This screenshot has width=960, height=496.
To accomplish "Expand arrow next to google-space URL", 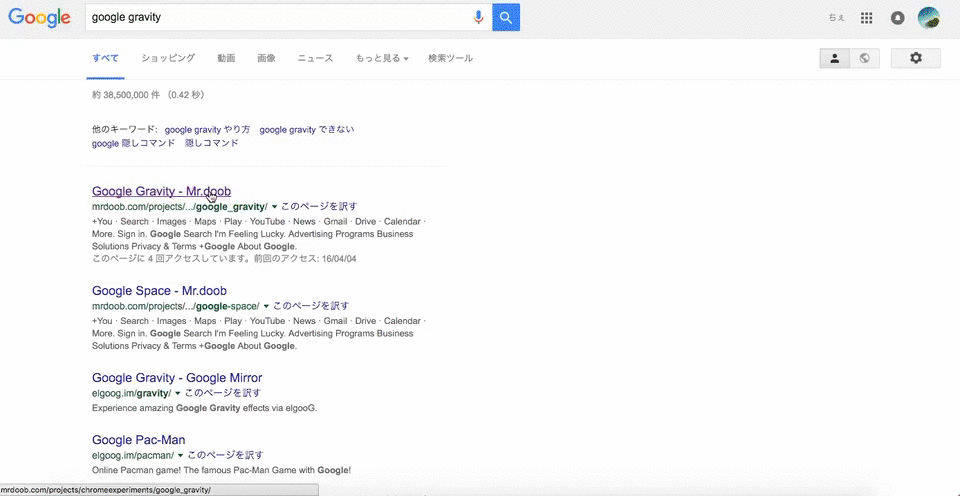I will click(266, 306).
